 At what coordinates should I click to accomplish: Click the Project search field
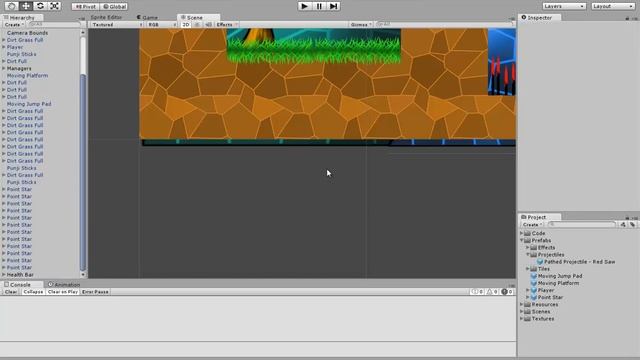[581, 224]
